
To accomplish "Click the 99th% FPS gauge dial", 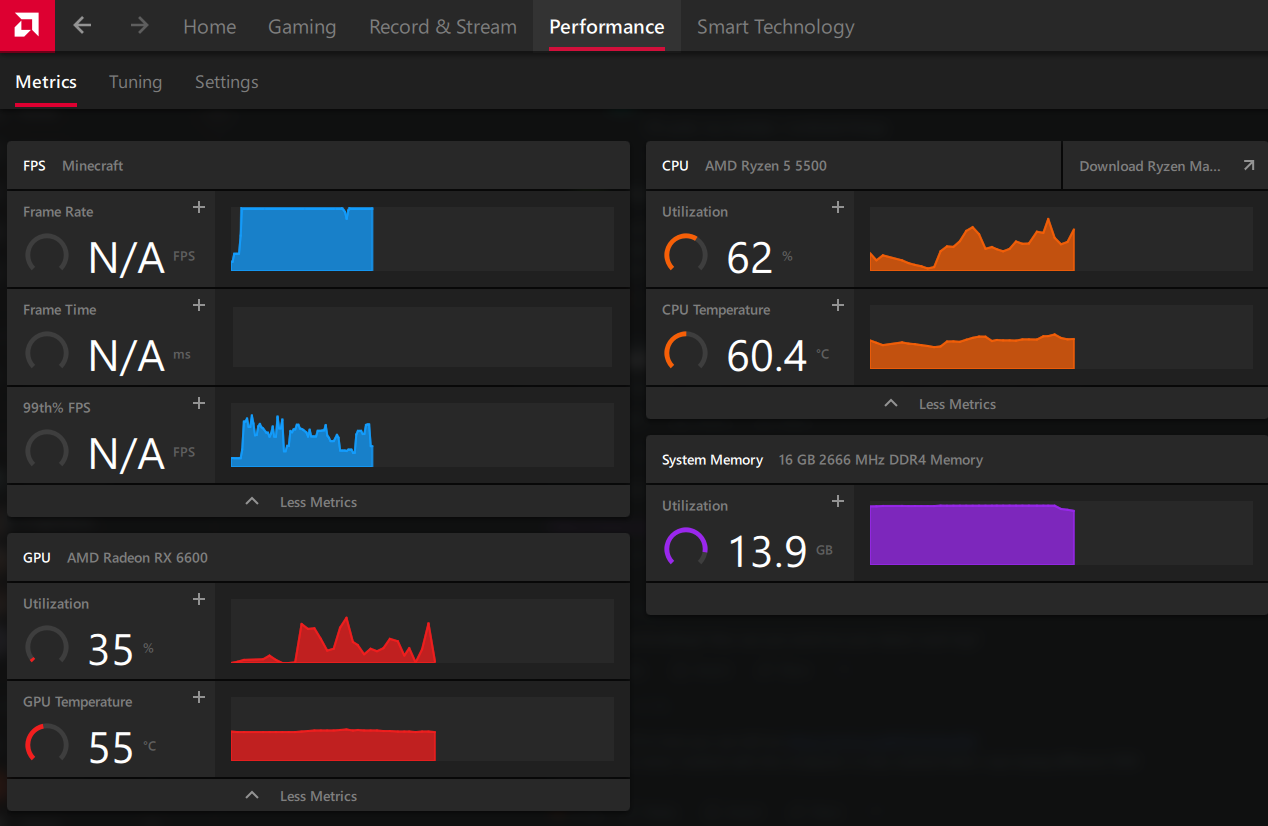I will [x=46, y=451].
